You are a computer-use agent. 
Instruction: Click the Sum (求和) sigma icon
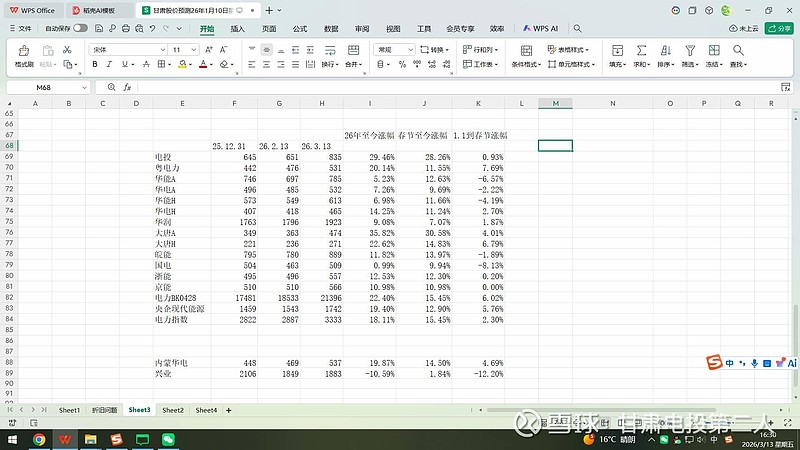(640, 50)
